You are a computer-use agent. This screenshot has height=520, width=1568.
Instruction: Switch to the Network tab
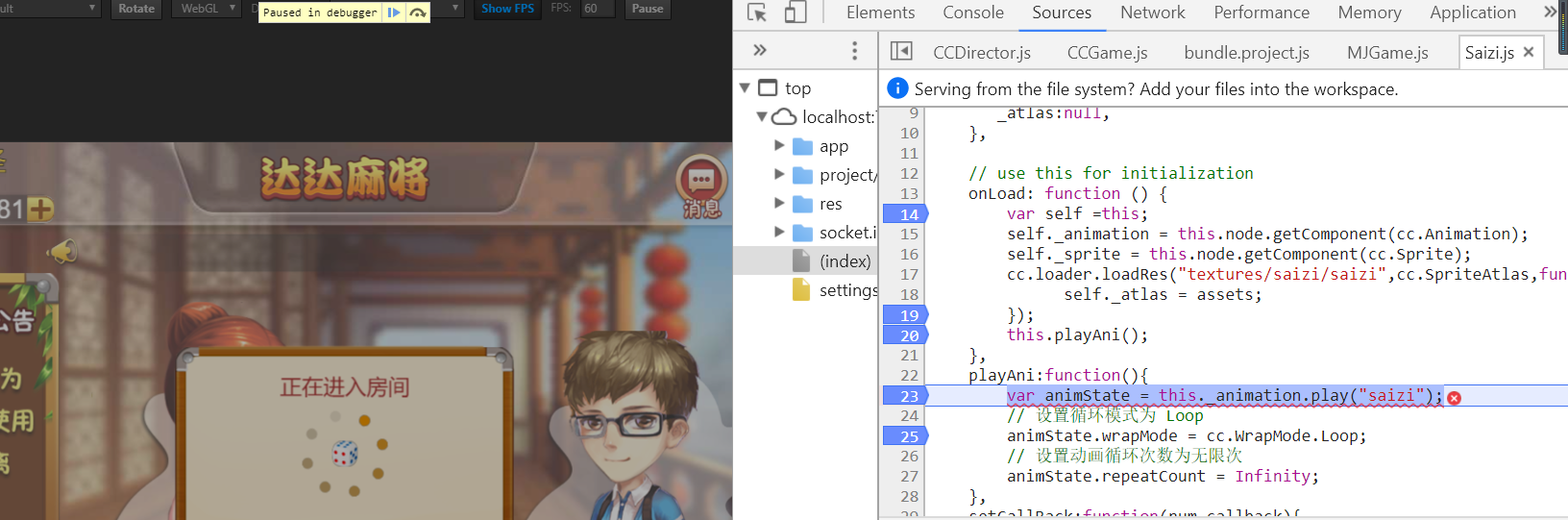pos(1152,12)
